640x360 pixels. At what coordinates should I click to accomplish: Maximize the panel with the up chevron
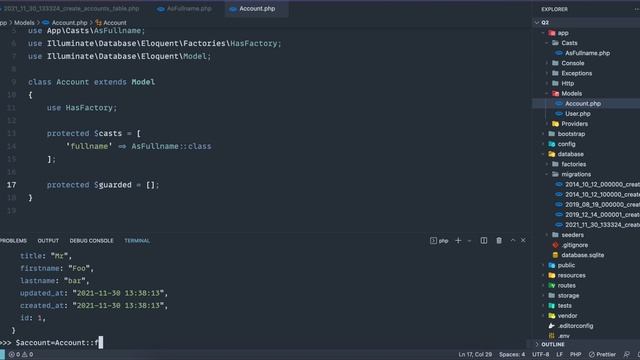tap(513, 241)
